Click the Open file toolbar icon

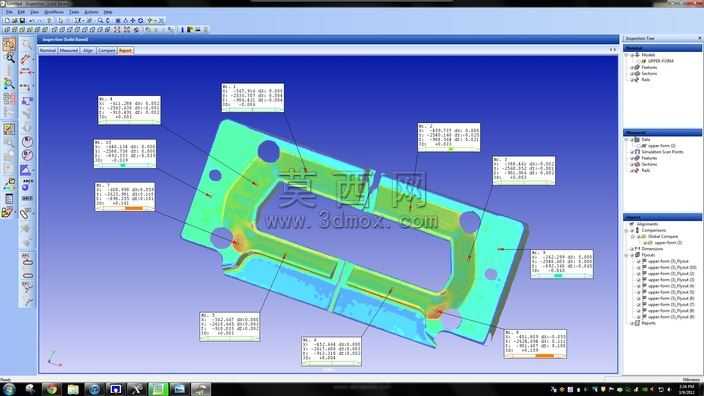(14, 21)
